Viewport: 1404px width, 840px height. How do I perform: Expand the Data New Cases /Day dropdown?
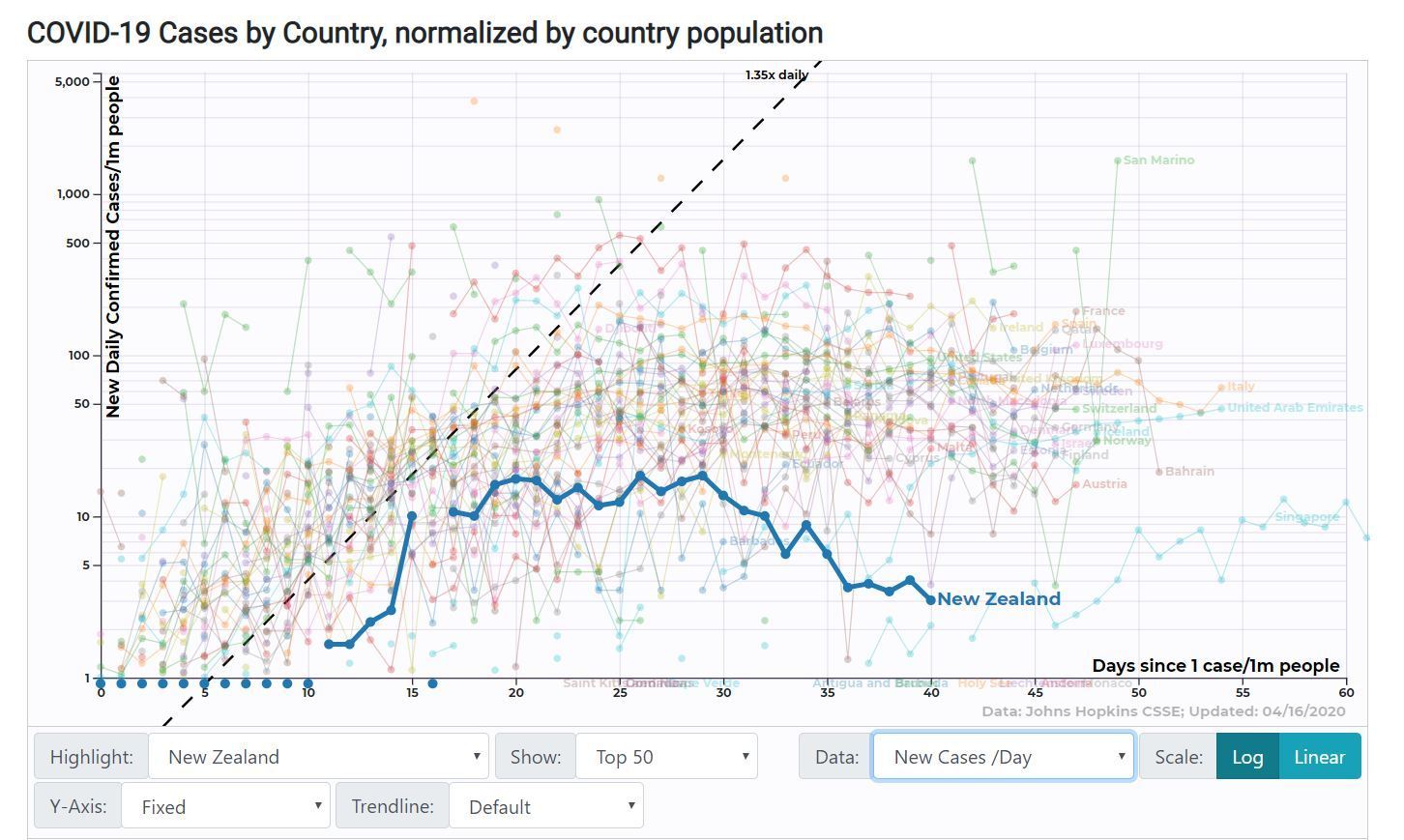click(1003, 757)
